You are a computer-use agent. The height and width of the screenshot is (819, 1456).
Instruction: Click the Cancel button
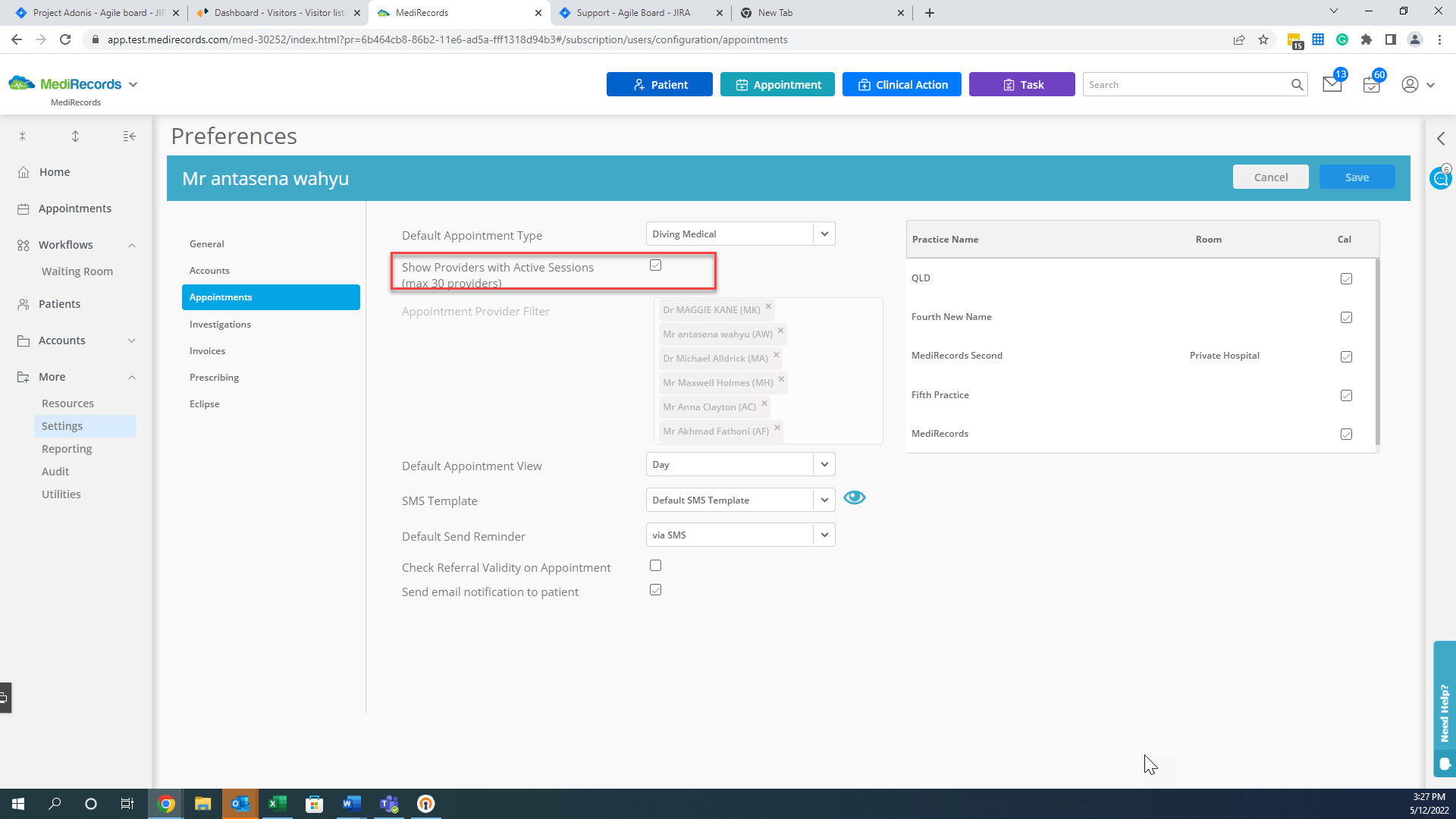[x=1272, y=177]
